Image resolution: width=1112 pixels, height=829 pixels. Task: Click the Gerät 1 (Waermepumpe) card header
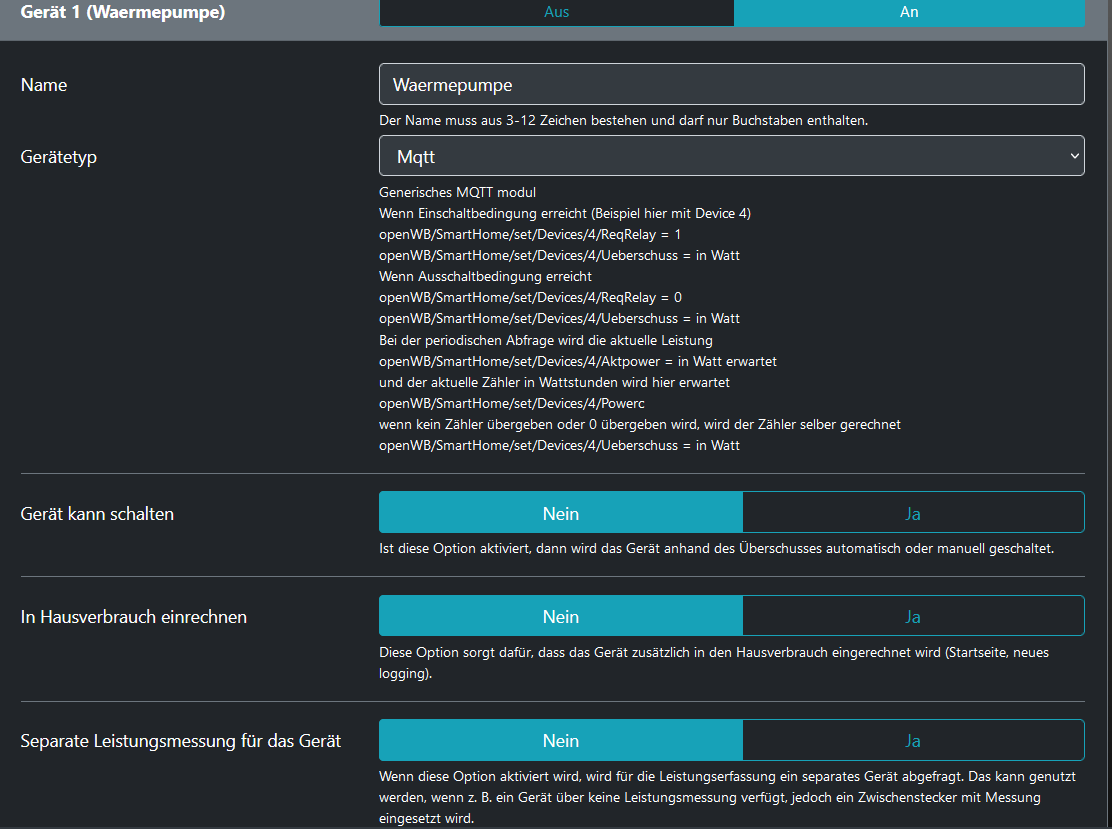(123, 12)
